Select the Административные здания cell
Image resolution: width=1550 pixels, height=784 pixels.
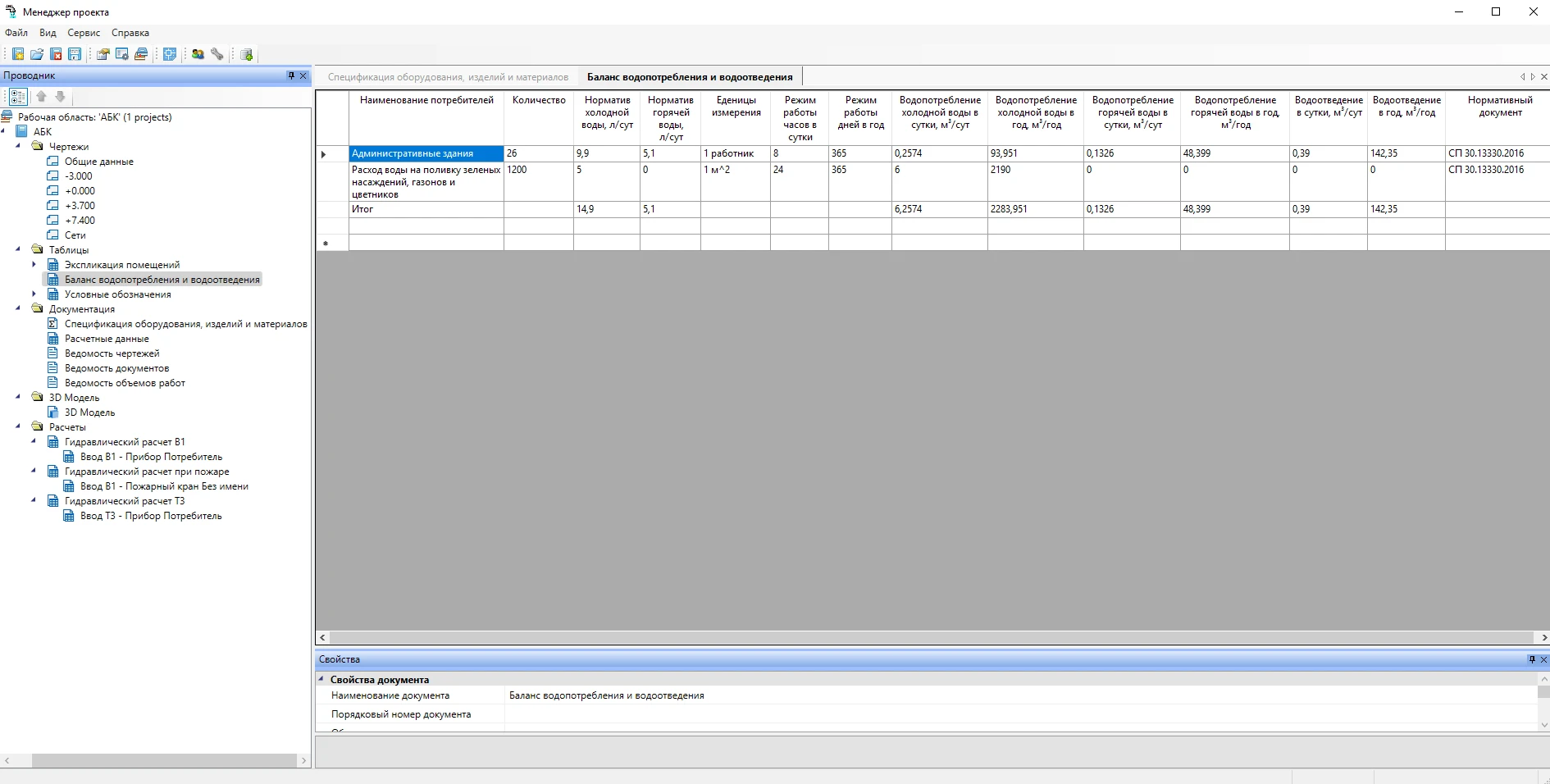click(x=426, y=153)
